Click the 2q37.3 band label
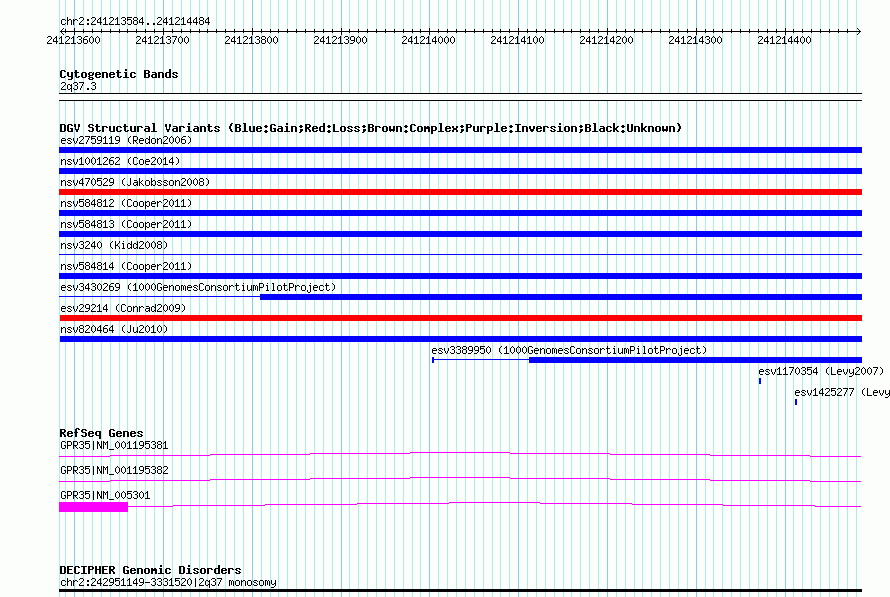The height and width of the screenshot is (597, 890). coord(78,86)
